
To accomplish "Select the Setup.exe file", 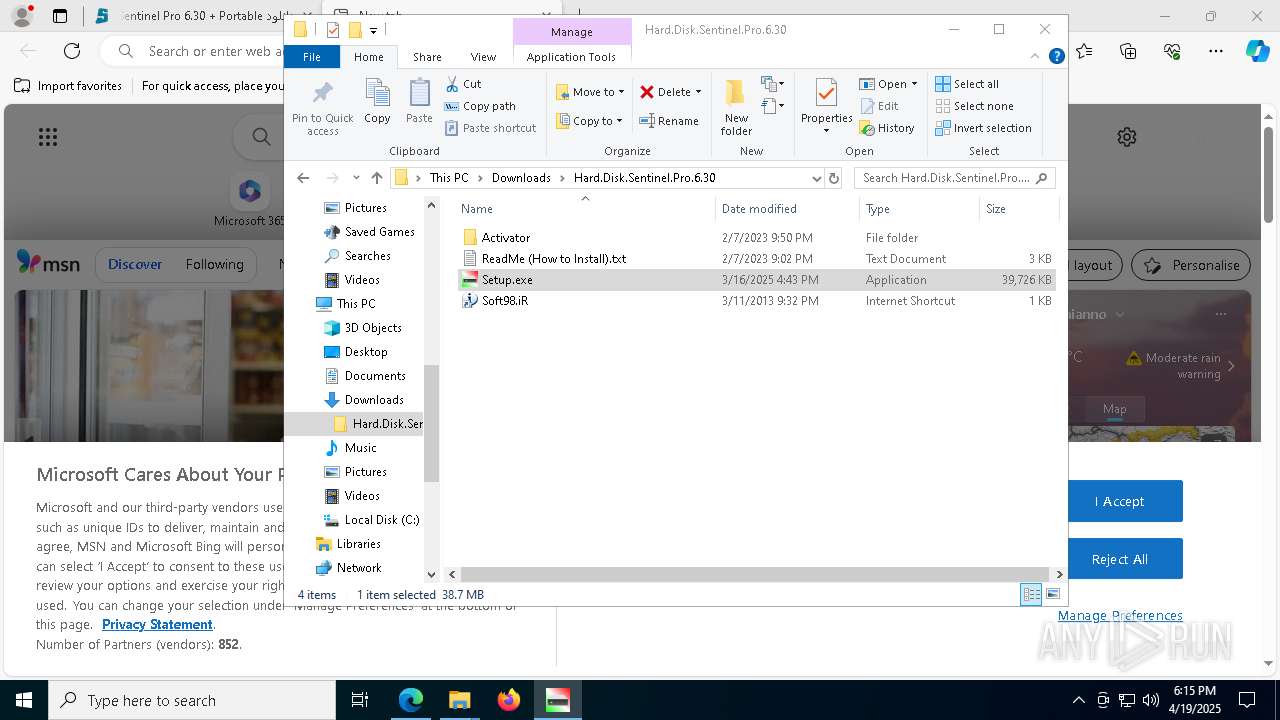I will point(507,280).
